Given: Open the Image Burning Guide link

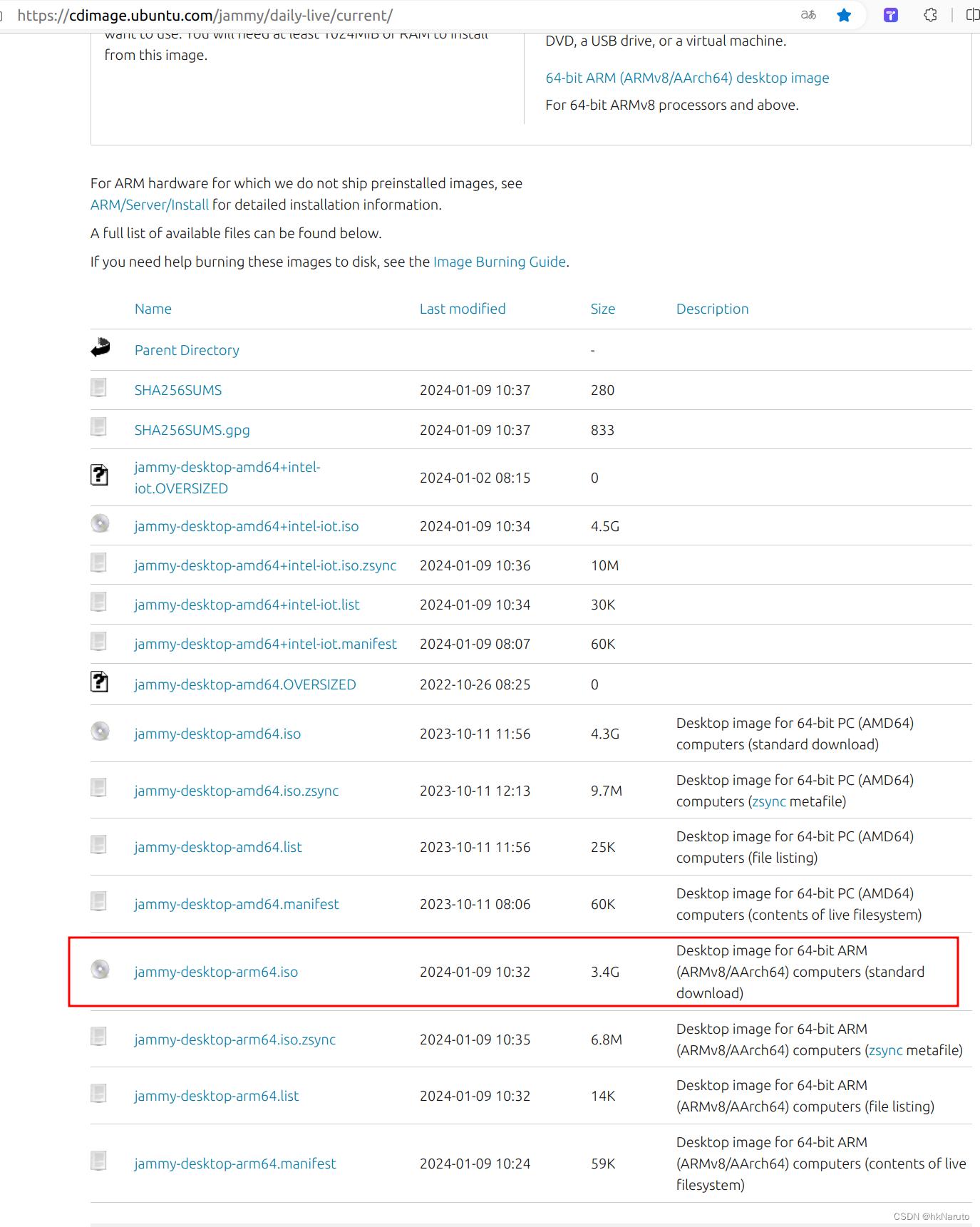Looking at the screenshot, I should [500, 262].
